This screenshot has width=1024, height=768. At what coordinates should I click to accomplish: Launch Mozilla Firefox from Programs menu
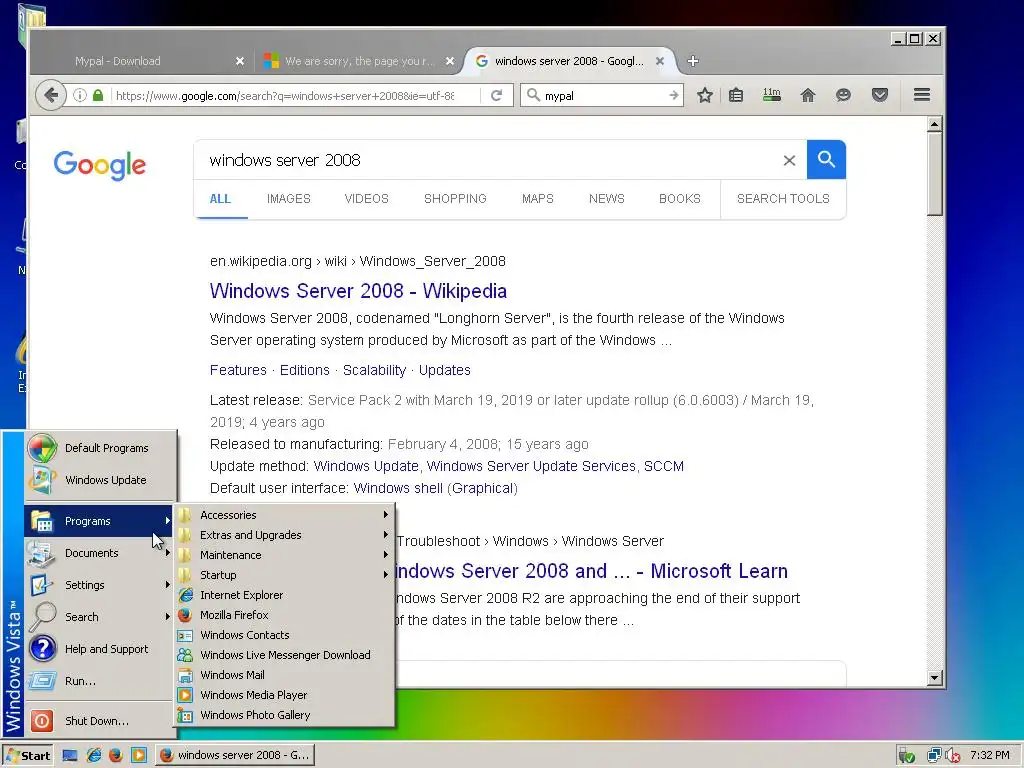tap(285, 615)
